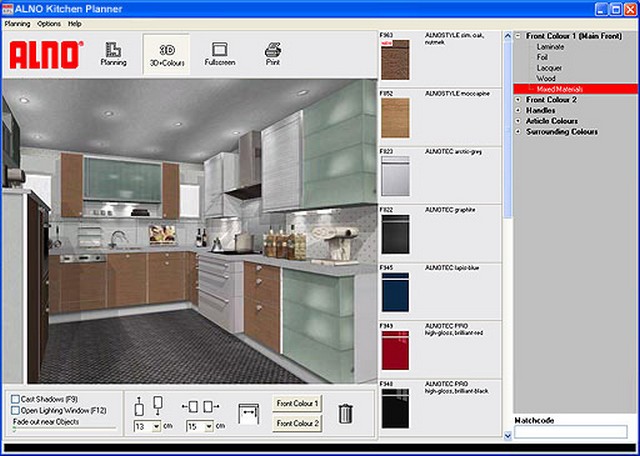Expand the Front Colour 2 node

click(518, 100)
